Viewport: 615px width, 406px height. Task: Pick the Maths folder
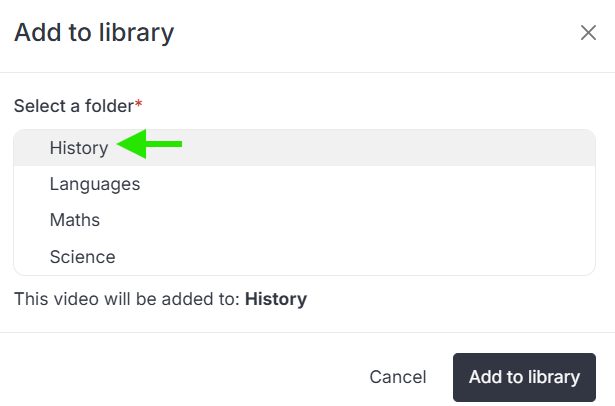[304, 220]
